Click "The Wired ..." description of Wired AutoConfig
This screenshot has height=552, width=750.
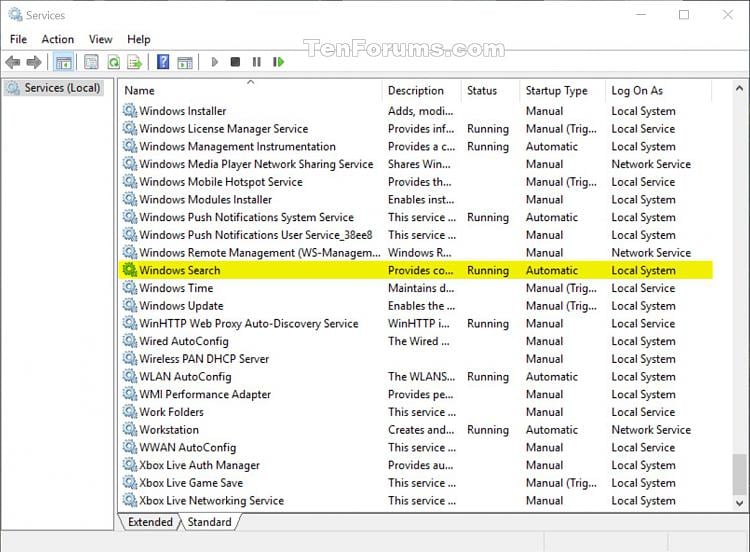(419, 341)
